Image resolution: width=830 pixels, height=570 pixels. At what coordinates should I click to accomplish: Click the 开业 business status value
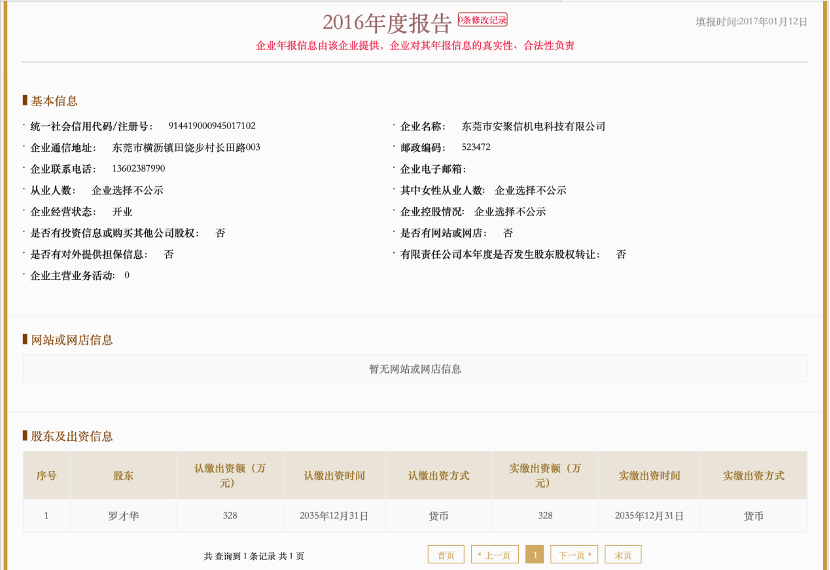coord(122,212)
